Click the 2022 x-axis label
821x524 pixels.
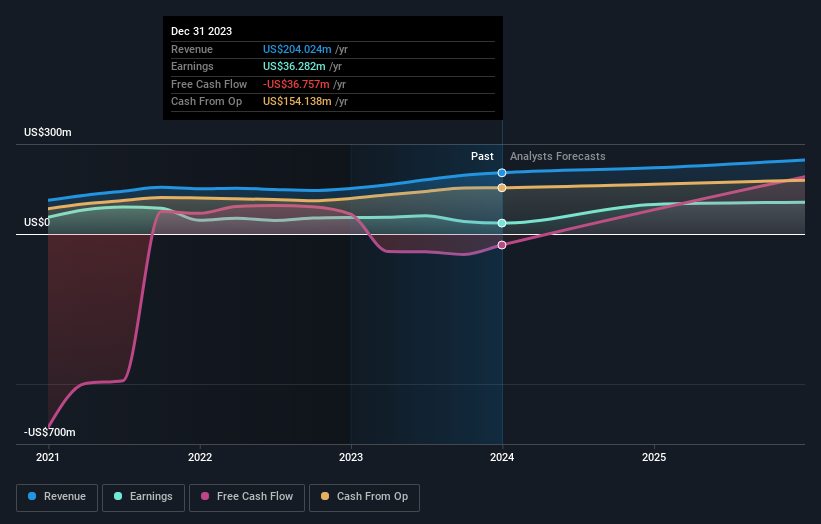tap(200, 457)
